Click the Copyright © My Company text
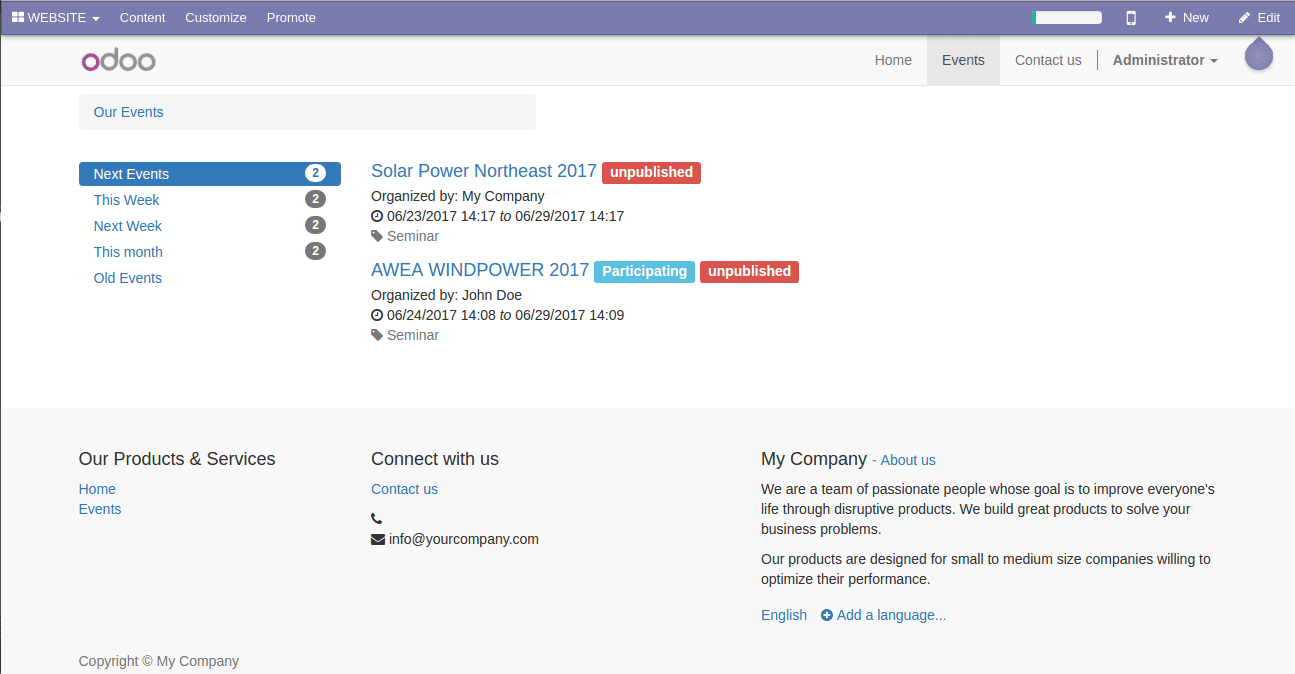The width and height of the screenshot is (1295, 674). [x=159, y=661]
